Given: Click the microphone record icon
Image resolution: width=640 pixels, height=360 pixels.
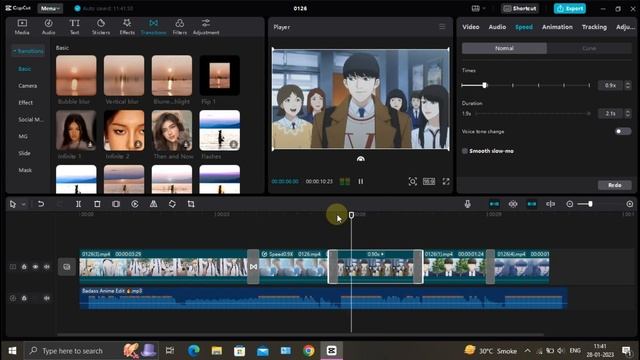Looking at the screenshot, I should point(468,204).
